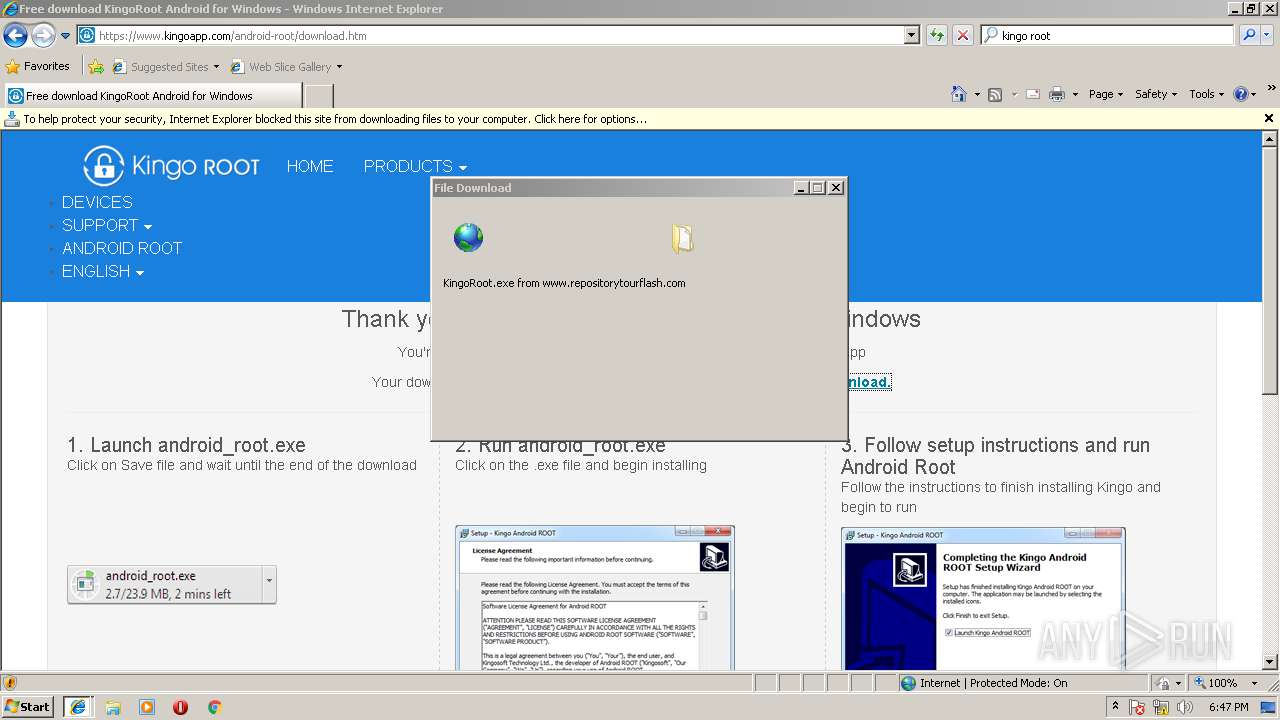Image resolution: width=1280 pixels, height=720 pixels.
Task: Open the DEVICES nav link
Action: (97, 202)
